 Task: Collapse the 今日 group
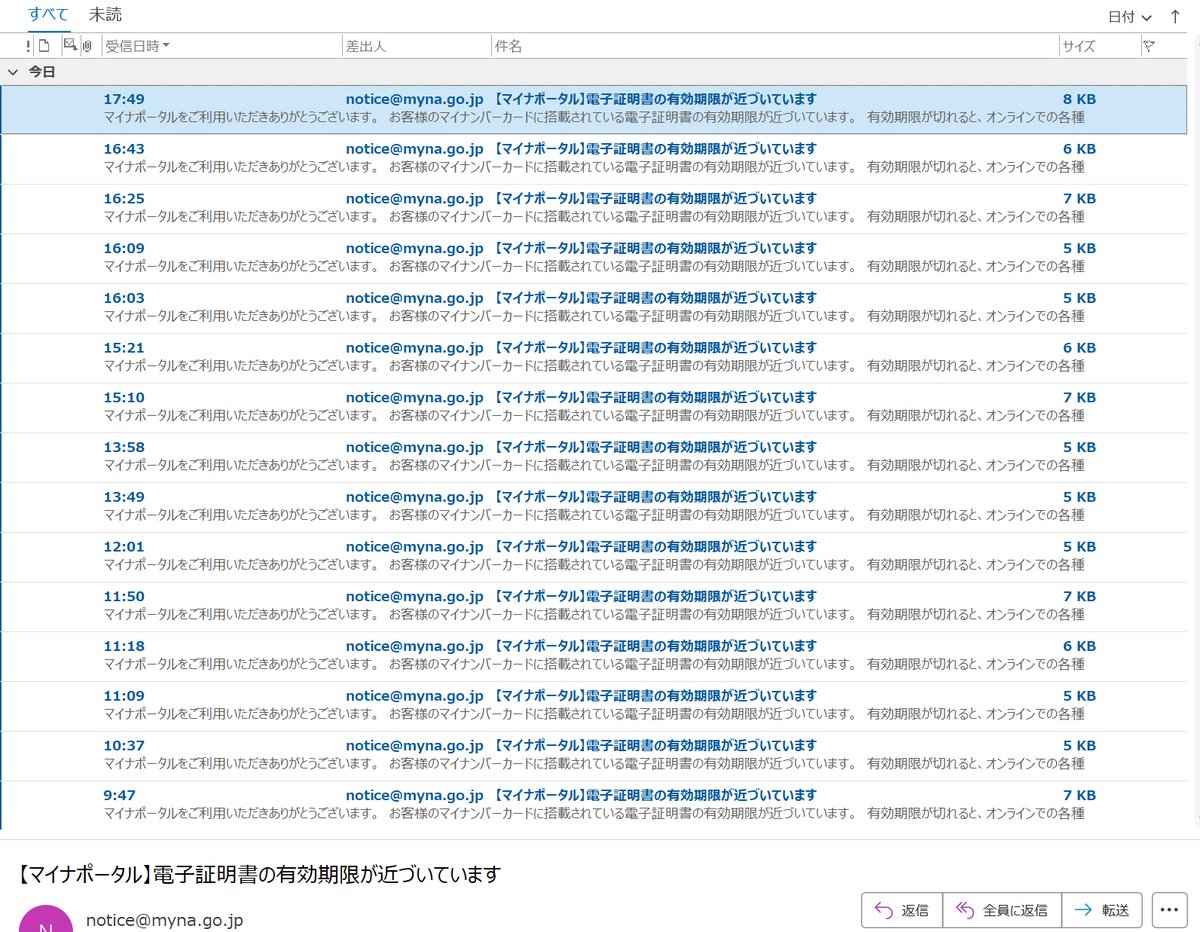(x=13, y=72)
